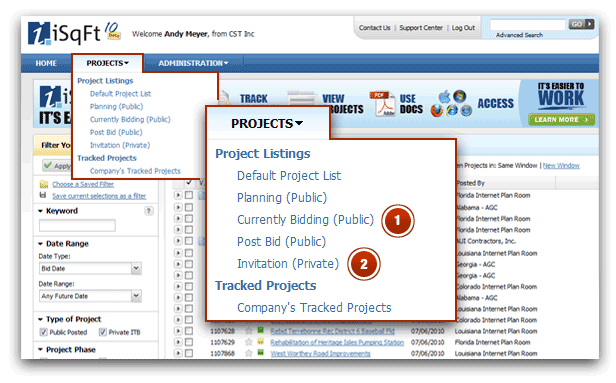
Task: Tick the checkbox in row 1107629
Action: pyautogui.click(x=189, y=342)
